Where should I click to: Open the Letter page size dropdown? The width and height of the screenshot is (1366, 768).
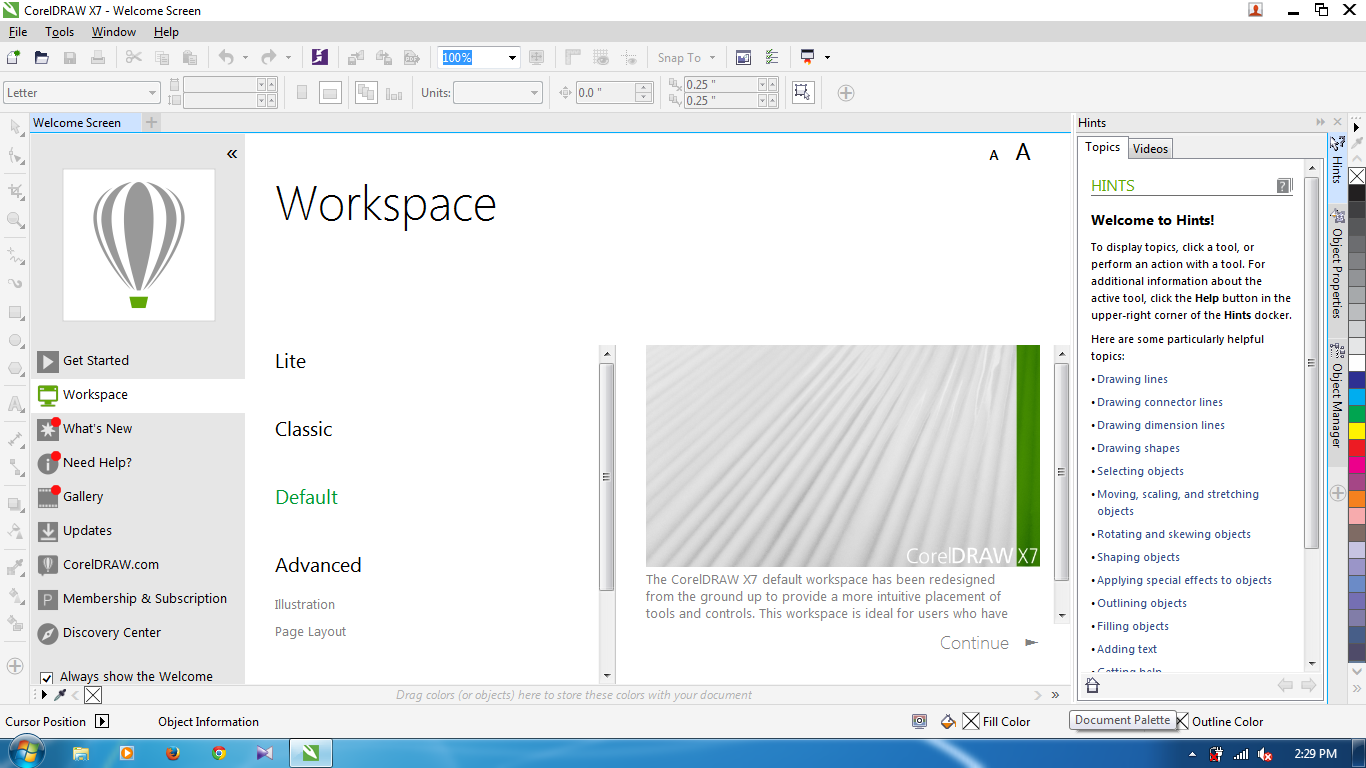click(x=153, y=91)
